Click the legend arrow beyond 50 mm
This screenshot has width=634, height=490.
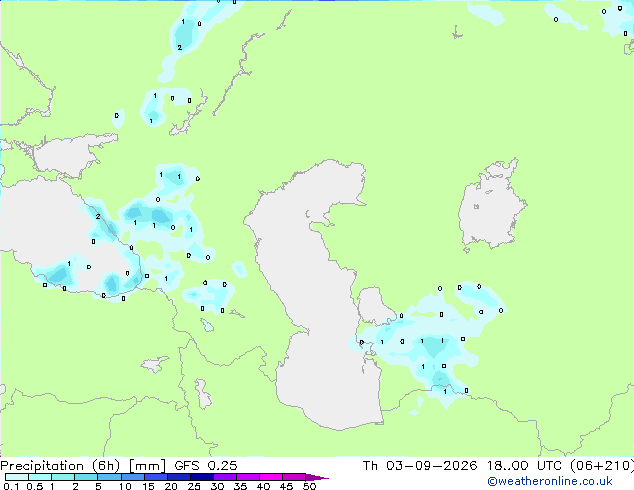[317, 477]
